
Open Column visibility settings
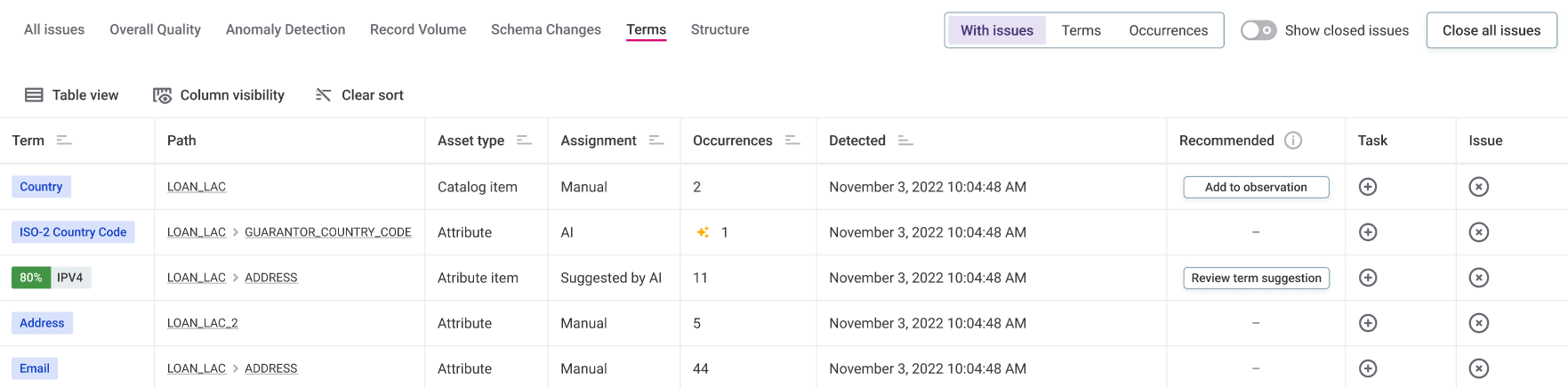coord(219,95)
